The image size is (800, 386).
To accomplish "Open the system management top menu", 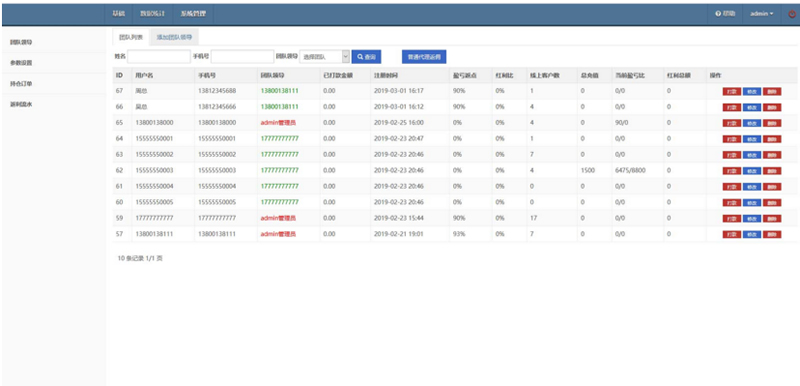I will tap(193, 14).
